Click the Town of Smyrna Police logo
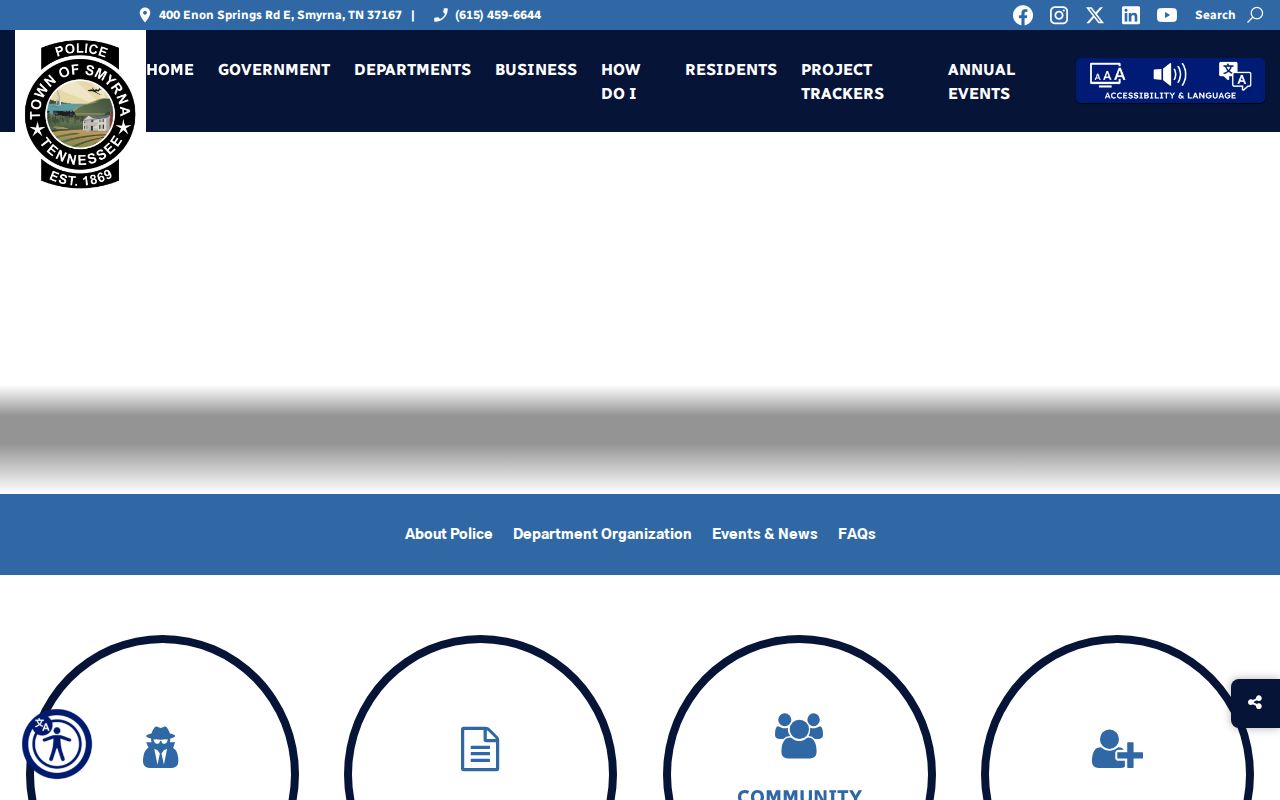1280x800 pixels. pyautogui.click(x=80, y=113)
